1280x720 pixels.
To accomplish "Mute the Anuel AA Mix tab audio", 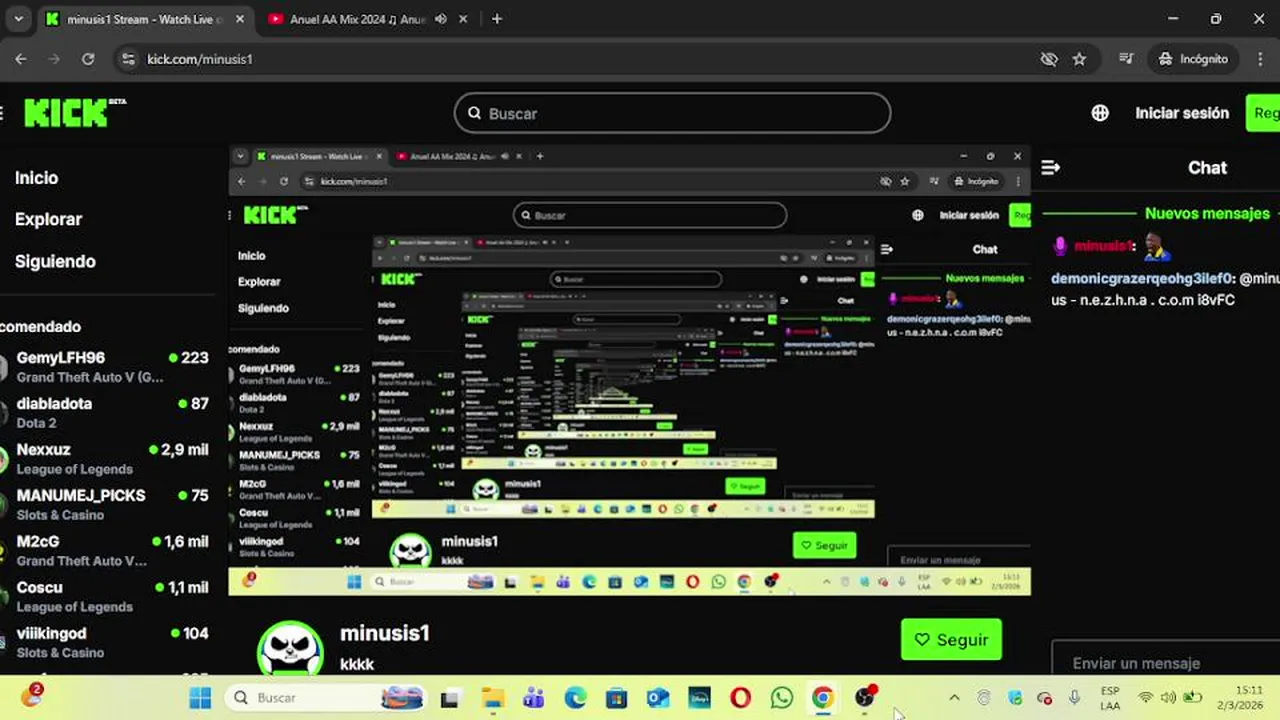I will click(441, 19).
